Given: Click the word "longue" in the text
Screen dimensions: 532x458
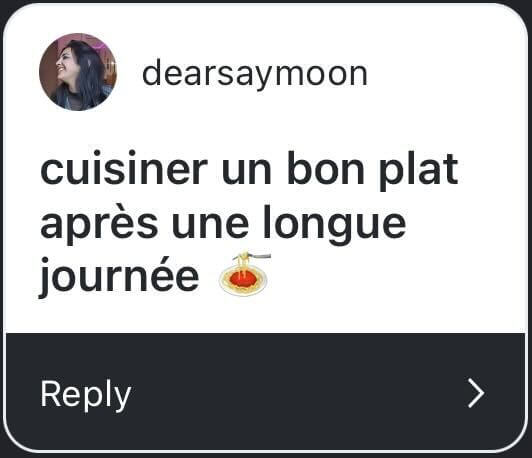Looking at the screenshot, I should (x=334, y=225).
